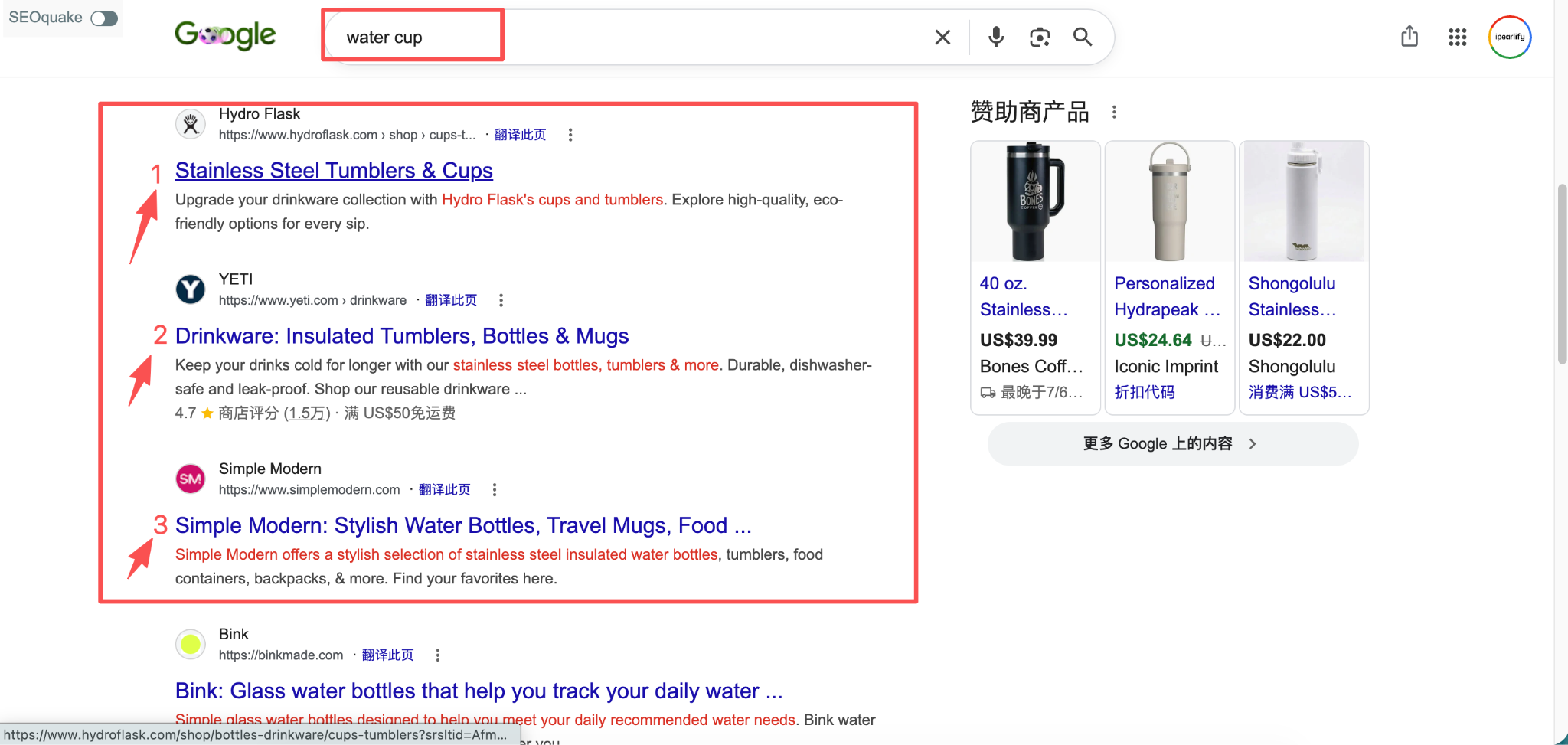Click the US$22.00 price
Image resolution: width=1568 pixels, height=745 pixels.
pos(1287,340)
